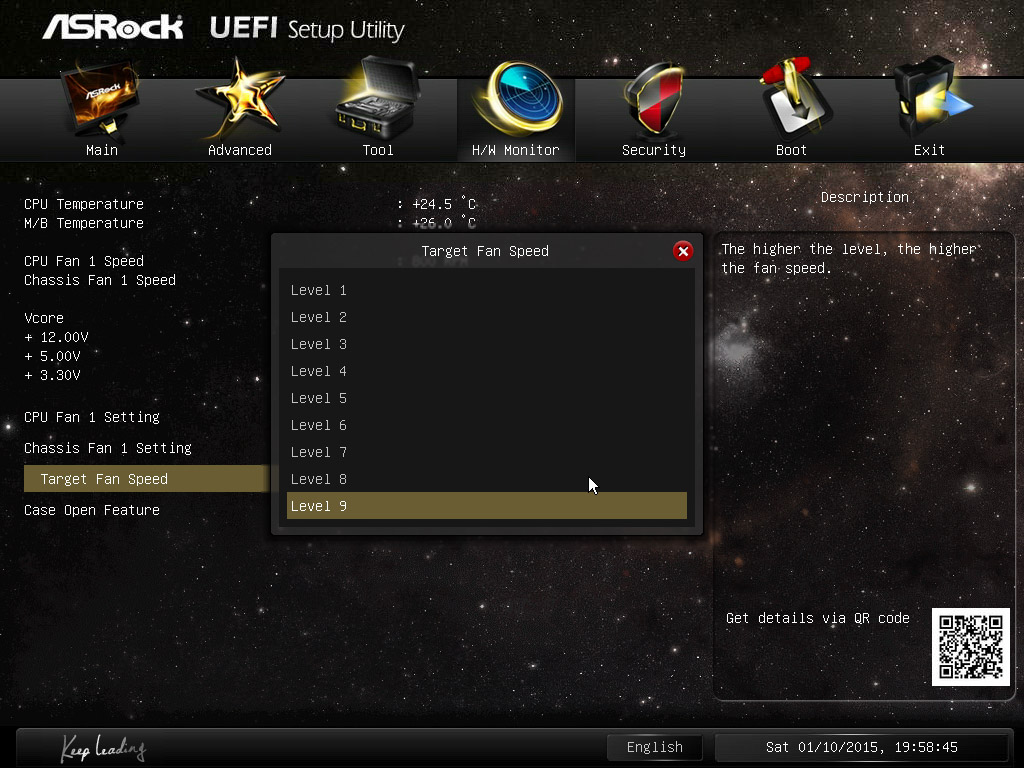Click the CPU Fan 1 Speed label
The width and height of the screenshot is (1024, 768).
click(84, 261)
